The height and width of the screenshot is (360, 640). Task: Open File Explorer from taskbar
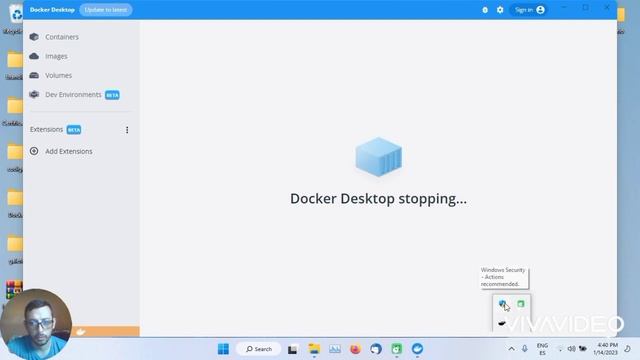tap(314, 349)
